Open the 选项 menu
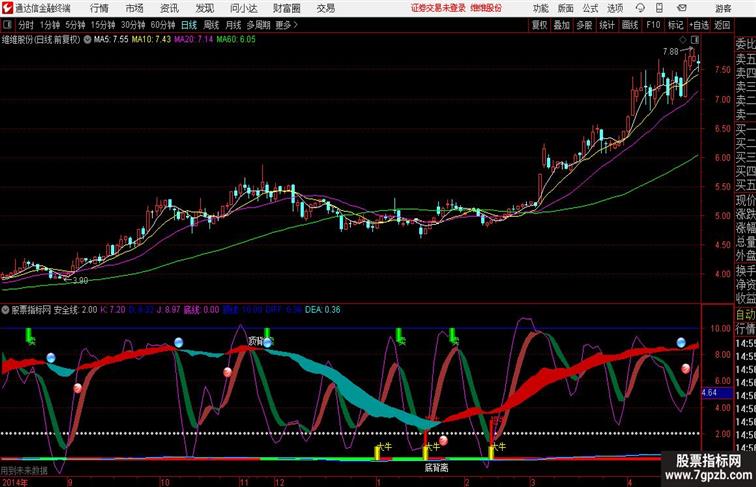The image size is (756, 487). (615, 8)
